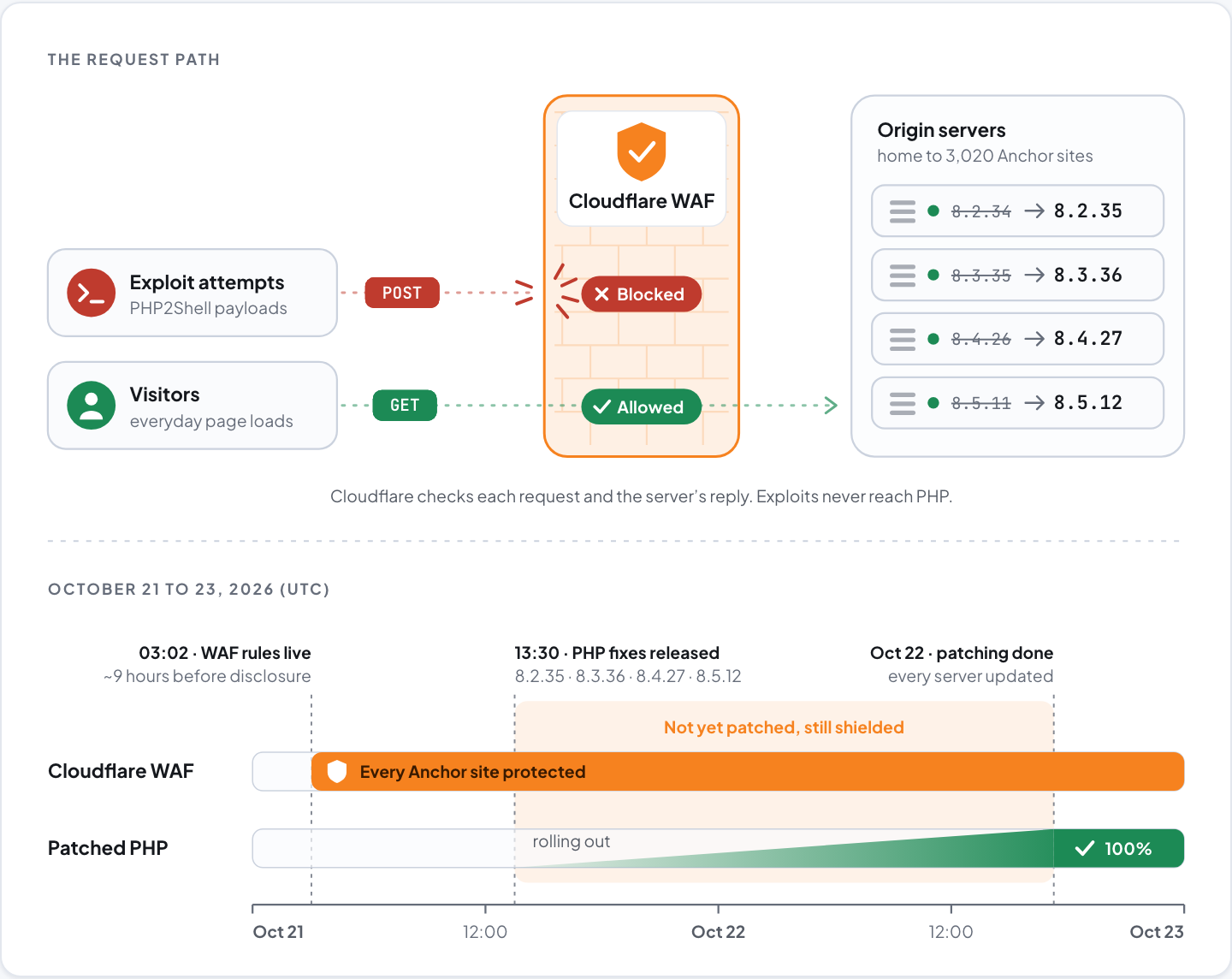The height and width of the screenshot is (979, 1232).
Task: Click the Oct 21 axis tick label
Action: 278,932
